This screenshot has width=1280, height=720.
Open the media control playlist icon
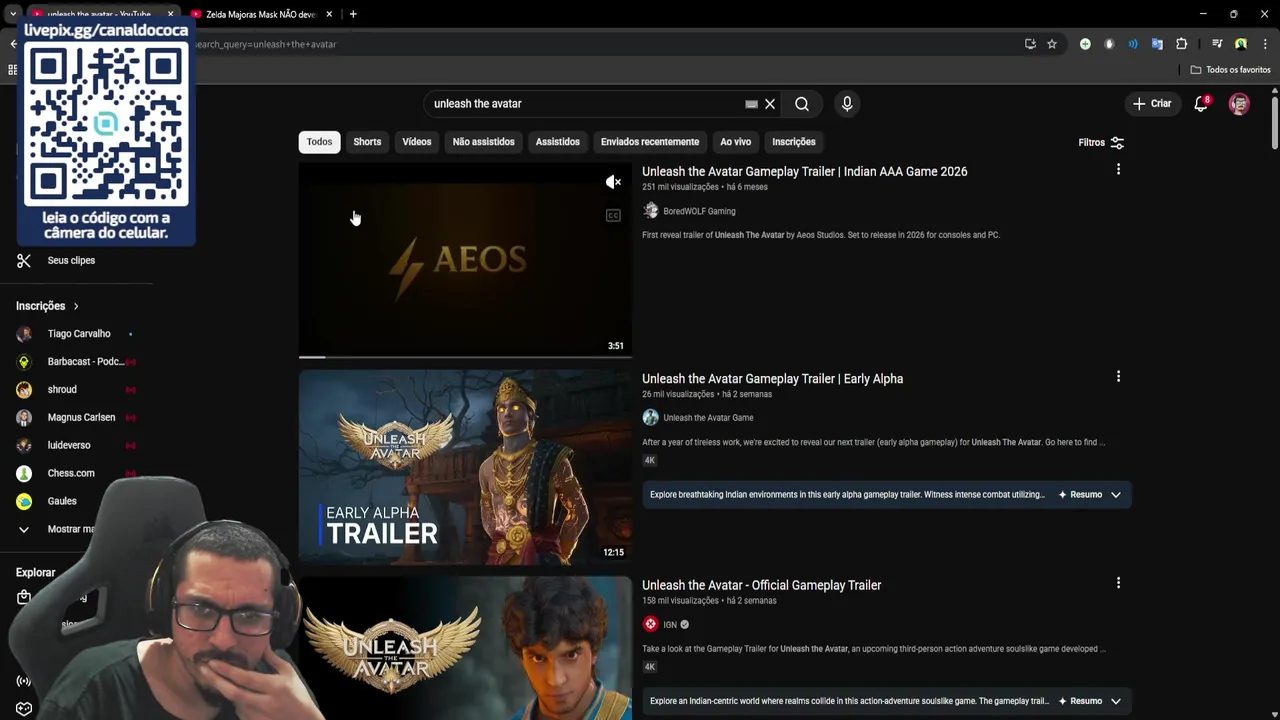[1217, 44]
